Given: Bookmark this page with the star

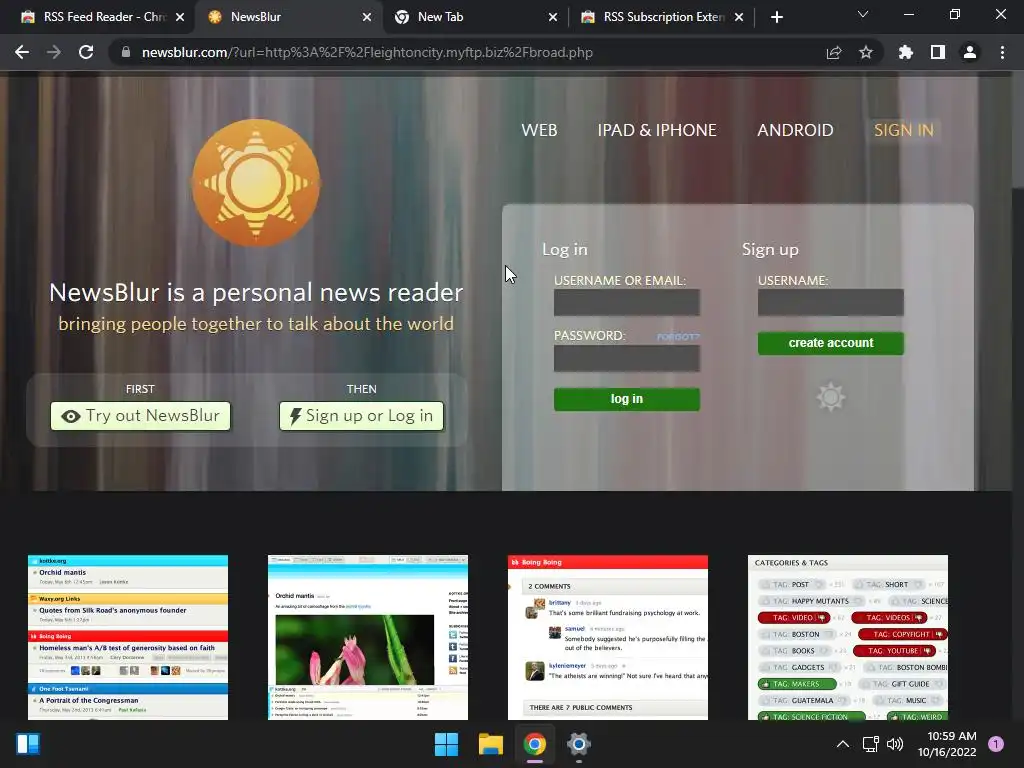Looking at the screenshot, I should pos(866,52).
